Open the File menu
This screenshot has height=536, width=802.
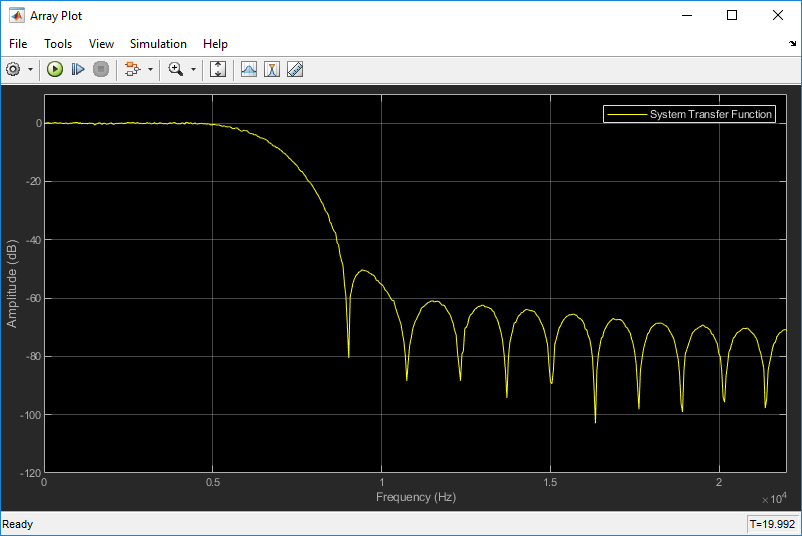click(x=18, y=44)
